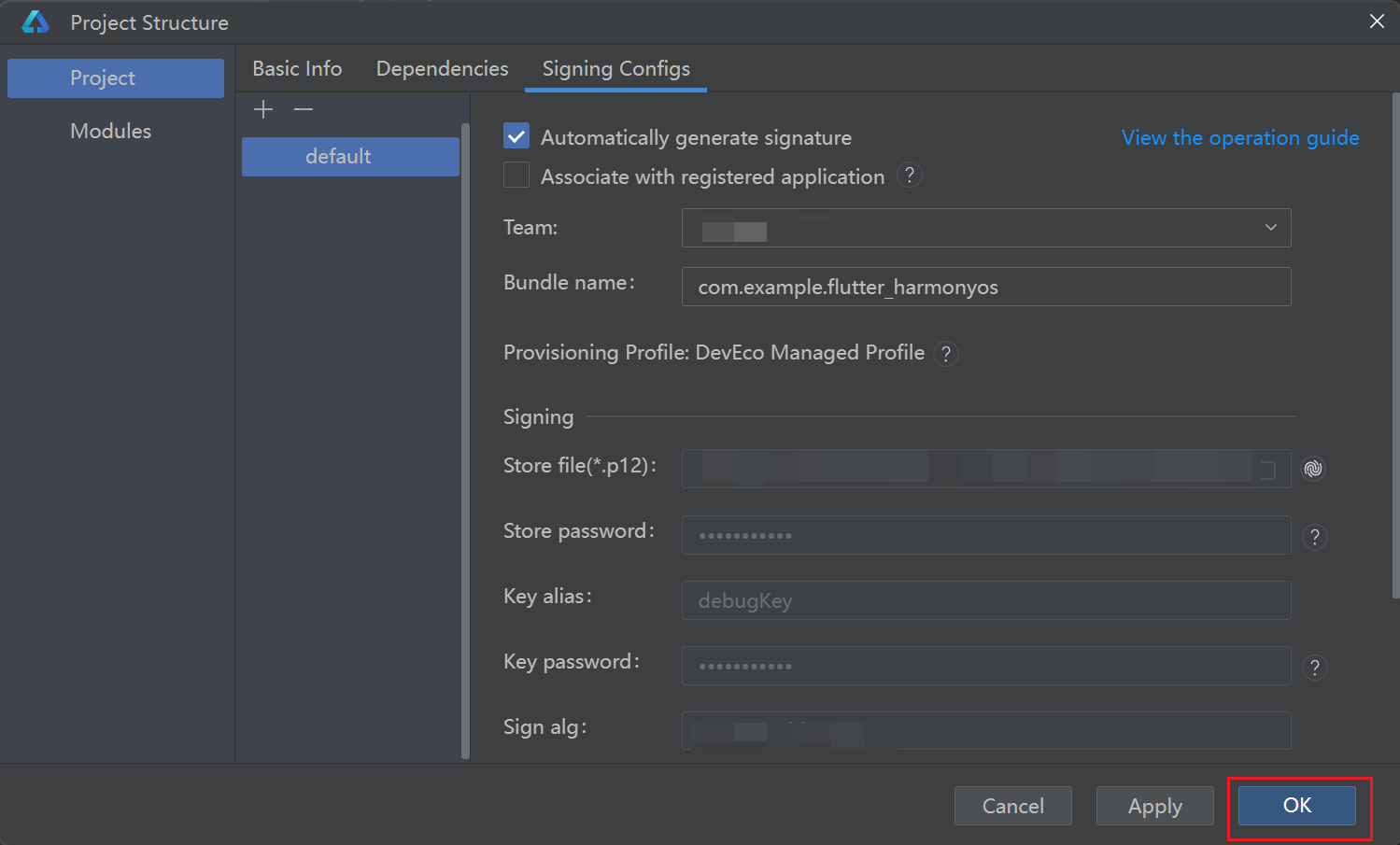Click the minus icon to remove config

pyautogui.click(x=304, y=110)
